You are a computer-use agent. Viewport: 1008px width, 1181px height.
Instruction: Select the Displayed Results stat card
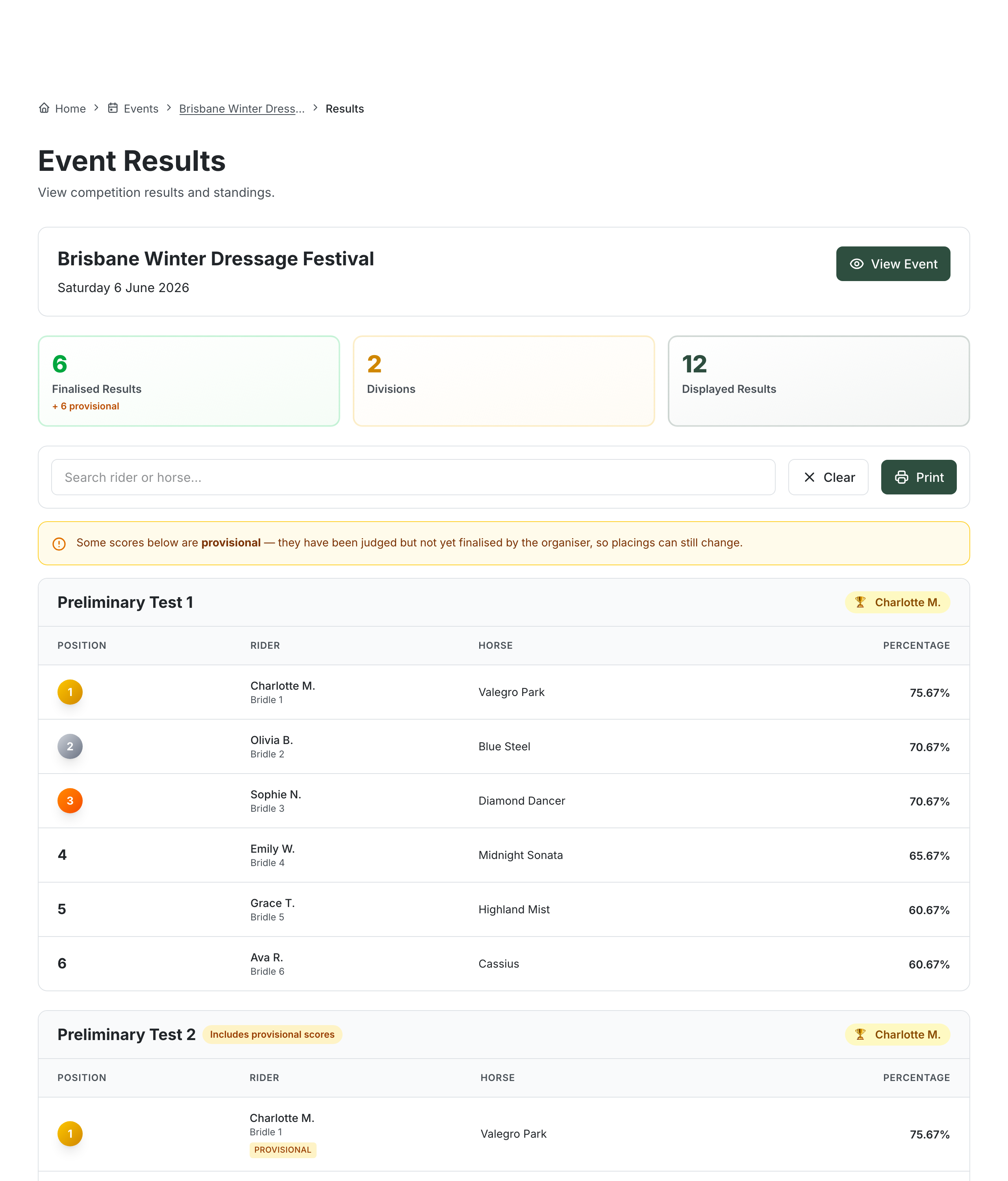pyautogui.click(x=818, y=381)
